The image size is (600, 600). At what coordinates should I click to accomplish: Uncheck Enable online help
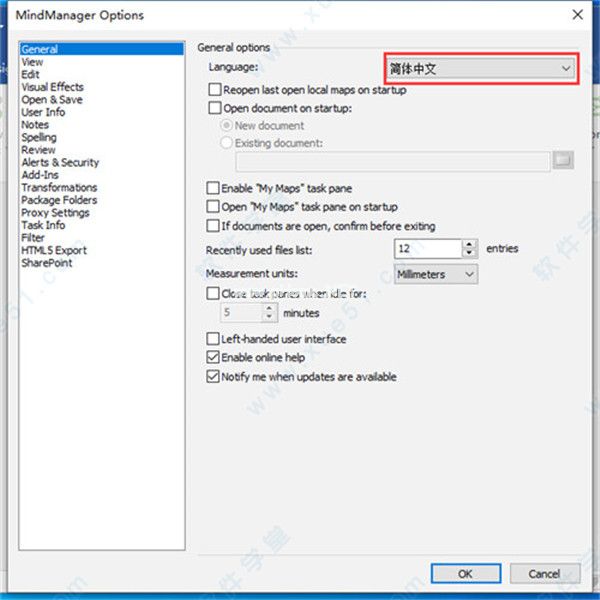pyautogui.click(x=213, y=357)
